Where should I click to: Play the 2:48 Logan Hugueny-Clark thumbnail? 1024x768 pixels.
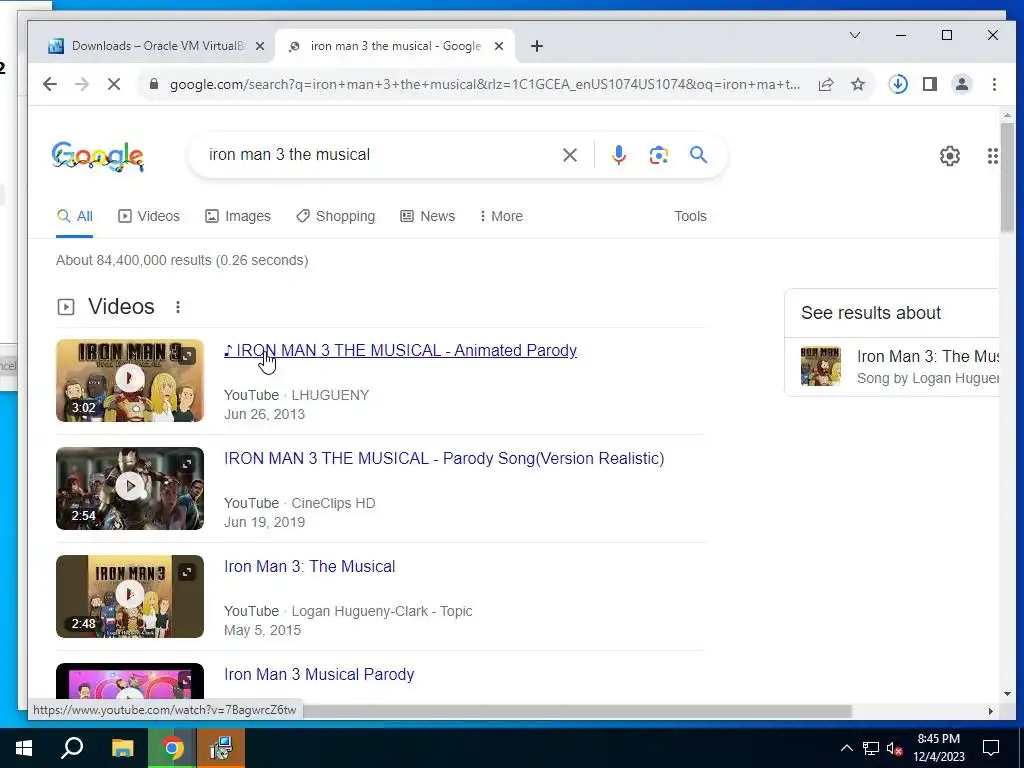point(130,596)
